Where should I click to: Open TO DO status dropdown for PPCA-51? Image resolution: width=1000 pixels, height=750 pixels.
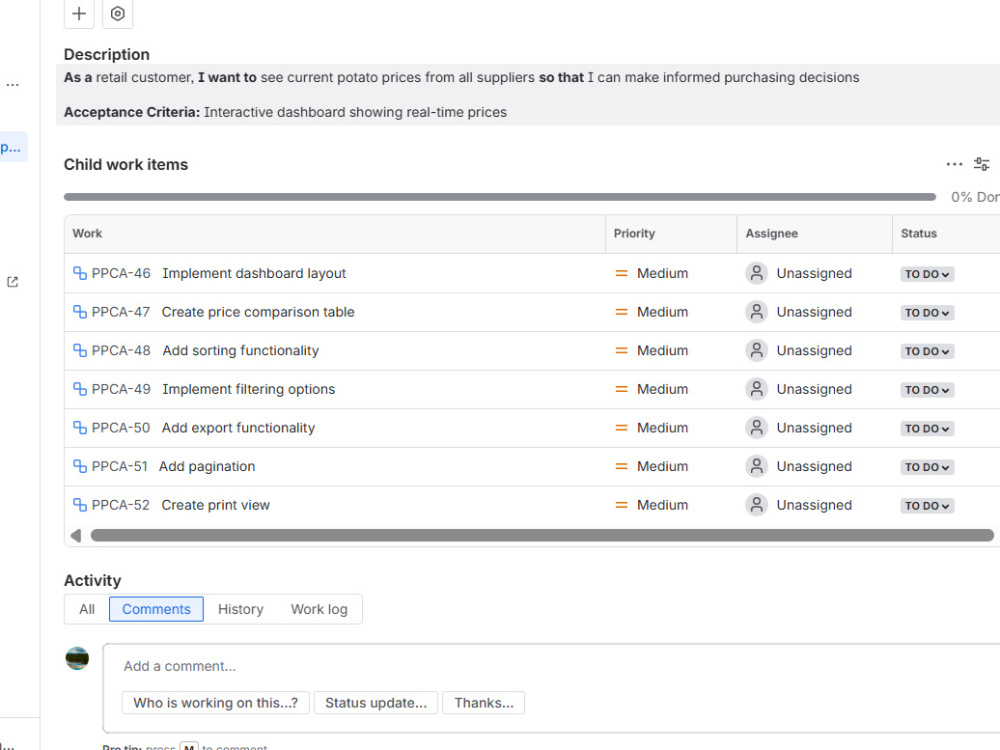coord(927,467)
